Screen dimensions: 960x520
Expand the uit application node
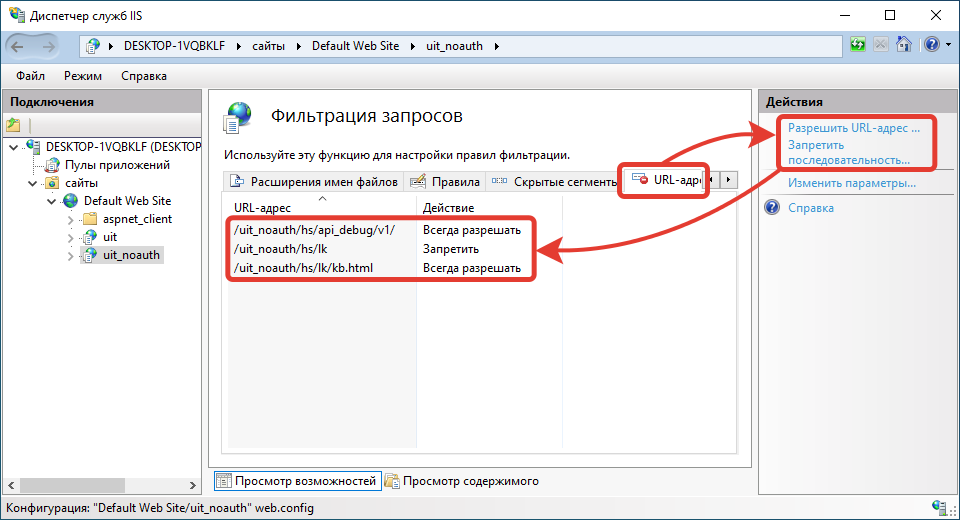pos(70,237)
